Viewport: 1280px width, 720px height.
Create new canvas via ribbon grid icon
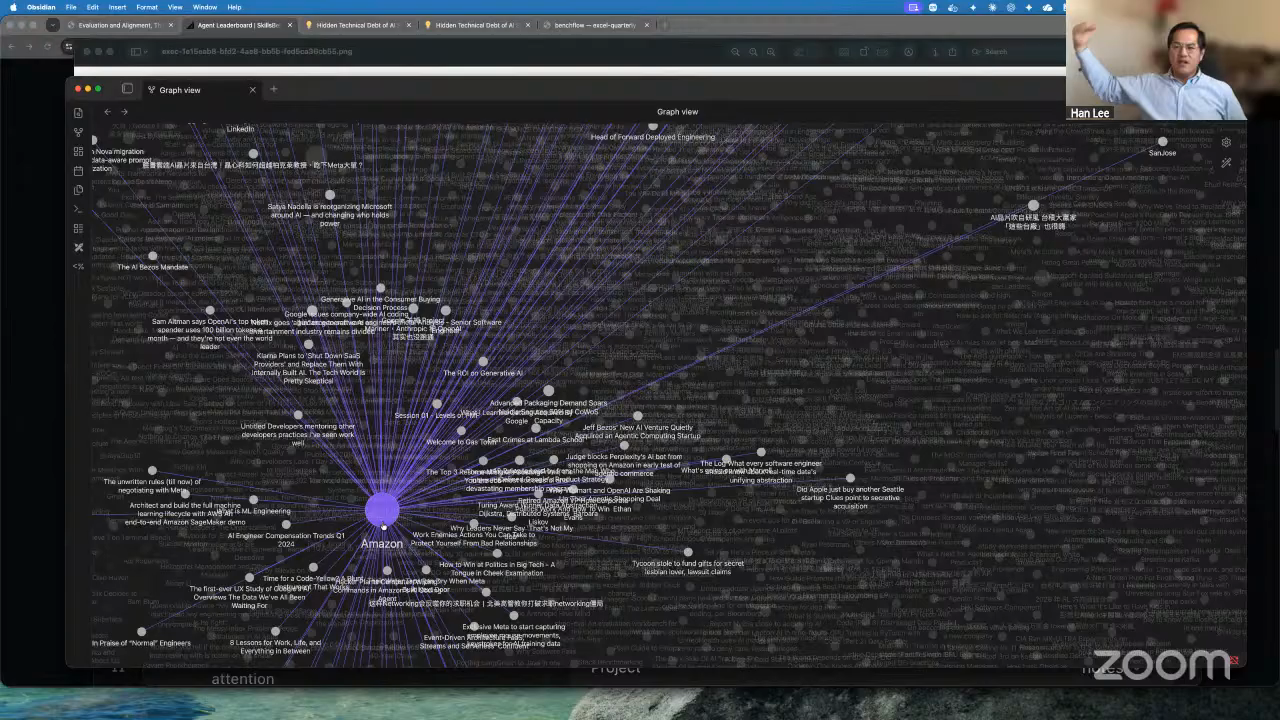[79, 151]
